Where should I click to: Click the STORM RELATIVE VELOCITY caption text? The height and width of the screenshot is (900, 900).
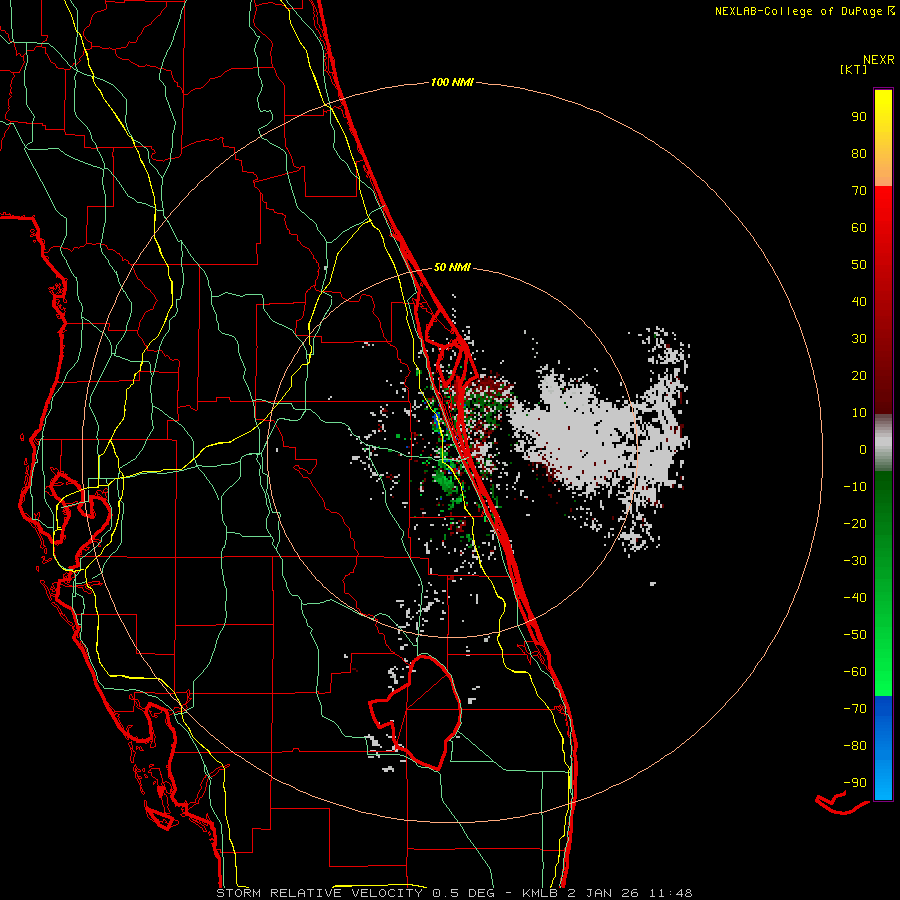(x=320, y=893)
